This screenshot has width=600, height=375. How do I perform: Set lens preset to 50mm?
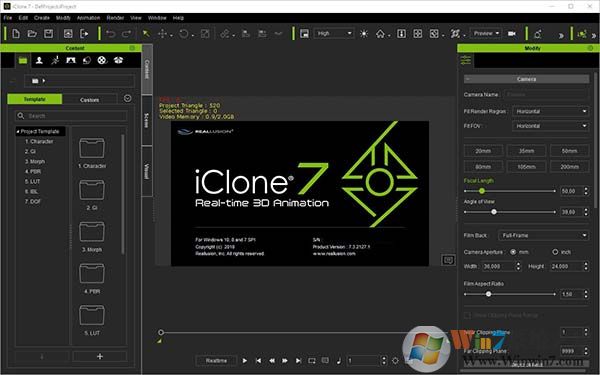pyautogui.click(x=569, y=151)
